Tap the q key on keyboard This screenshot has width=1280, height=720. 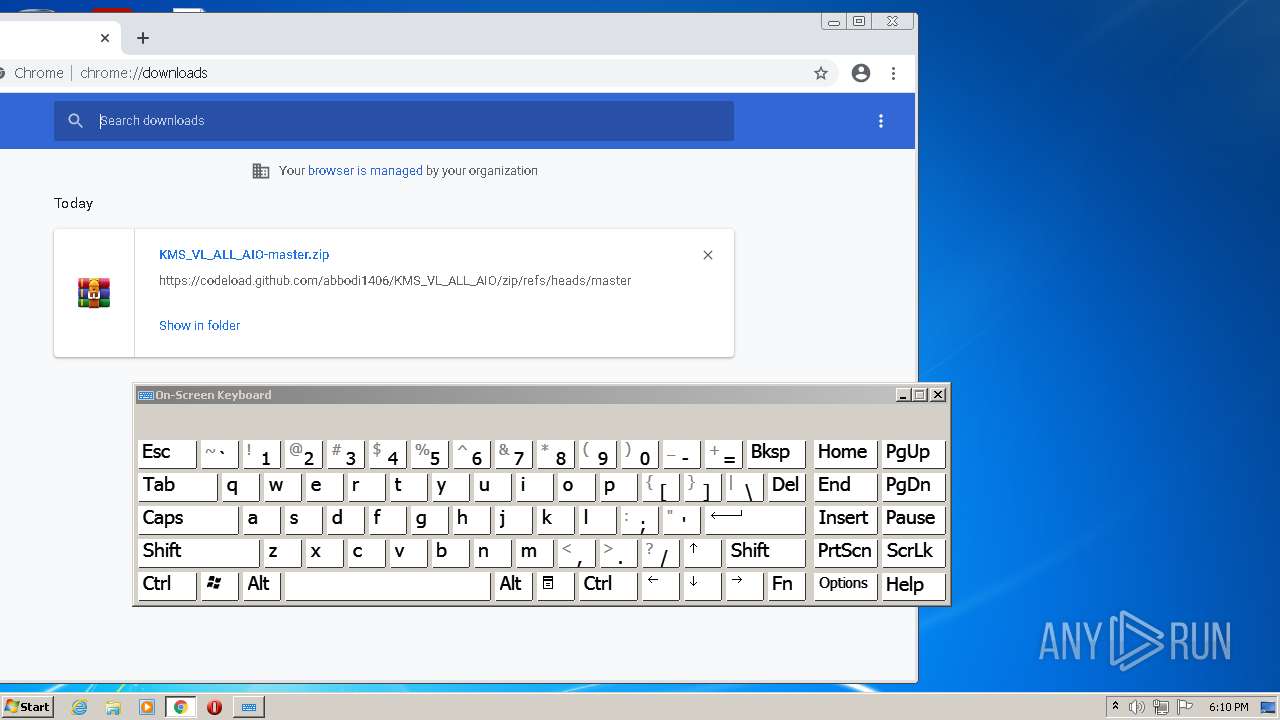(240, 487)
